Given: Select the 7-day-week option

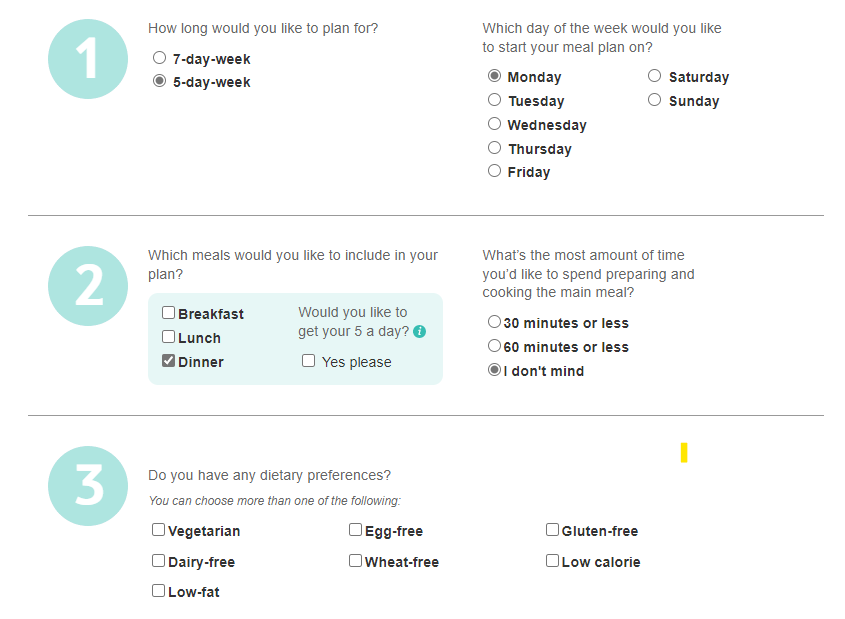Looking at the screenshot, I should tap(159, 57).
